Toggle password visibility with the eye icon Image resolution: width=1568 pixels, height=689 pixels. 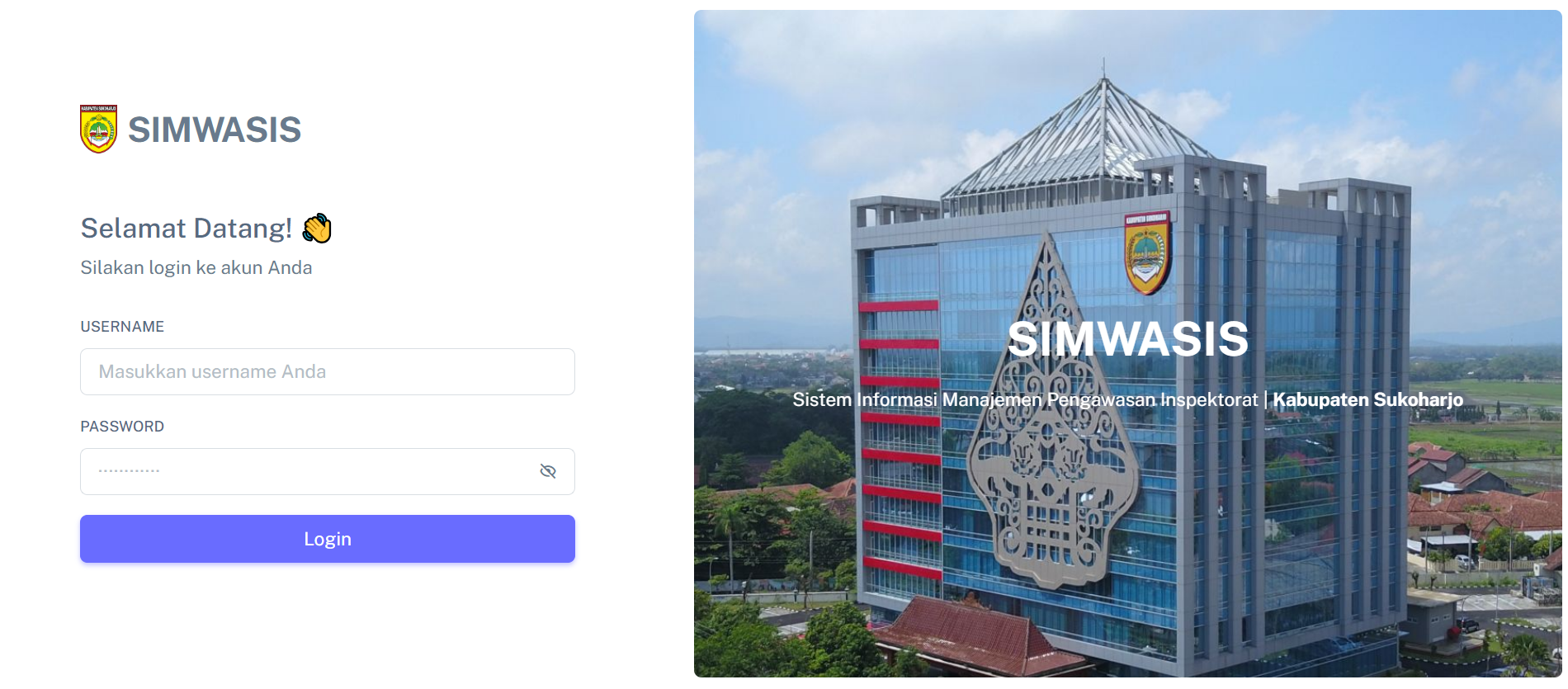click(548, 471)
